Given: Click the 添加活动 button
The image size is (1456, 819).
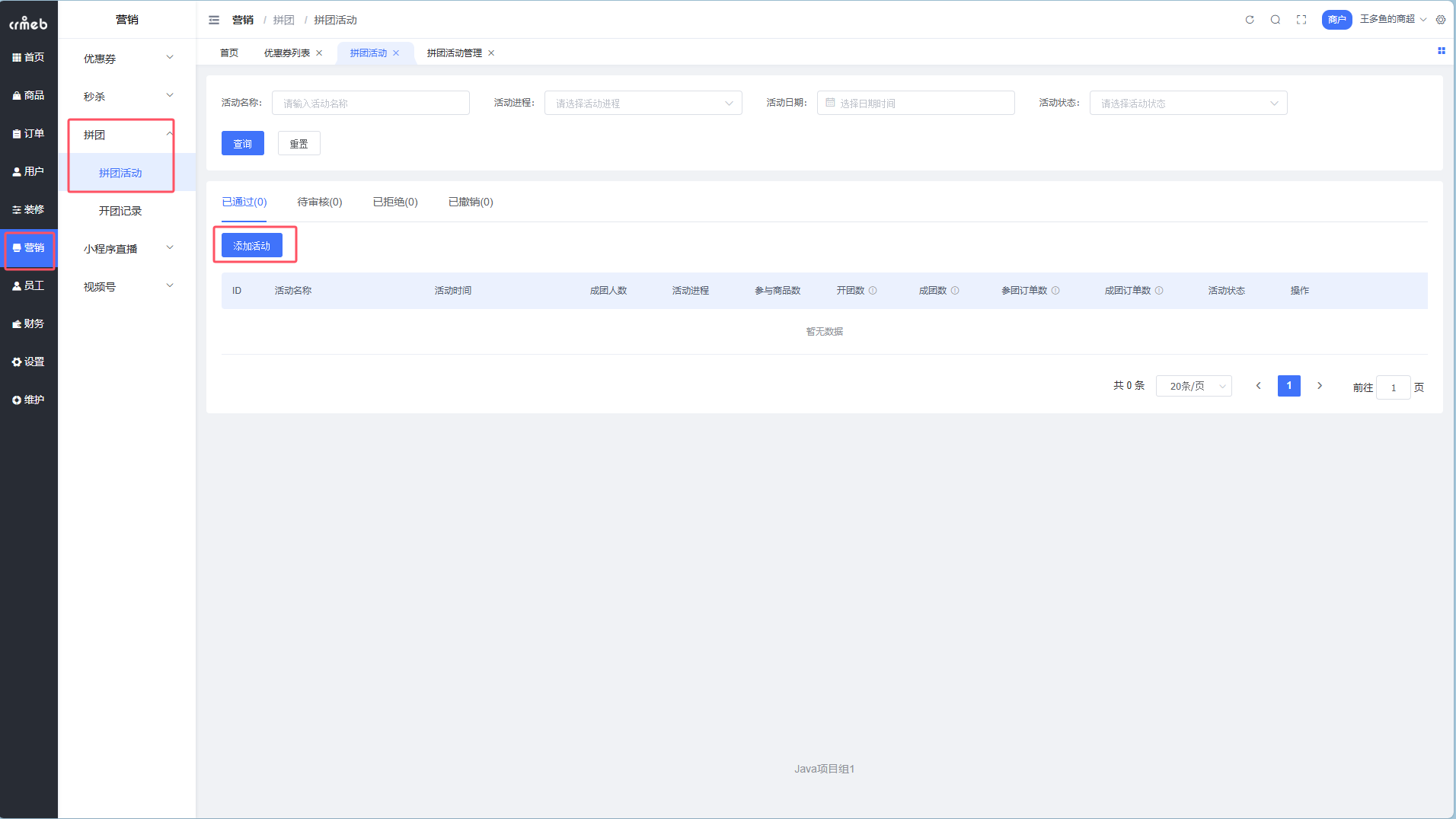Looking at the screenshot, I should tap(252, 246).
